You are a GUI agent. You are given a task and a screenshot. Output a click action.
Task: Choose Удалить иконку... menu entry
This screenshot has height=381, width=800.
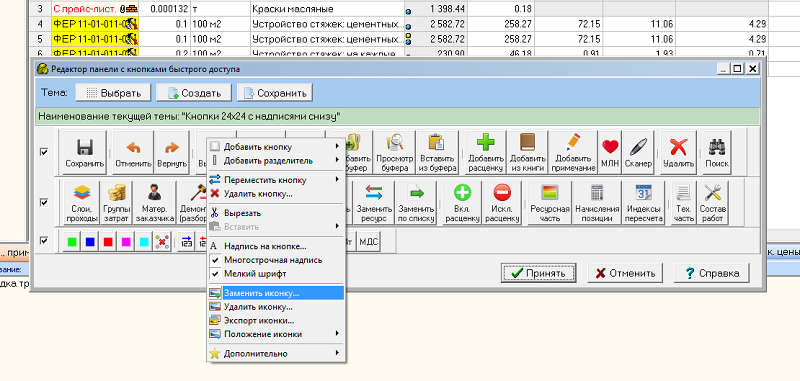point(276,307)
